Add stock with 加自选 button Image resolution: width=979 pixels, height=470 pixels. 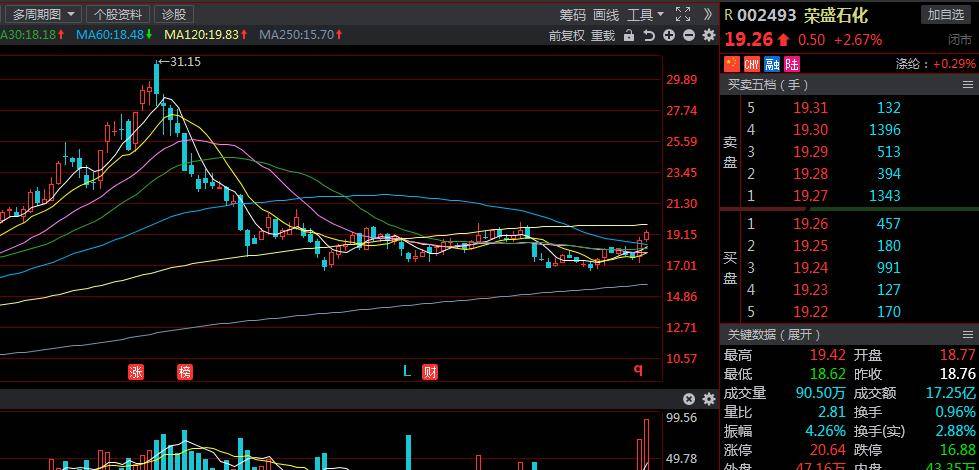coord(945,14)
